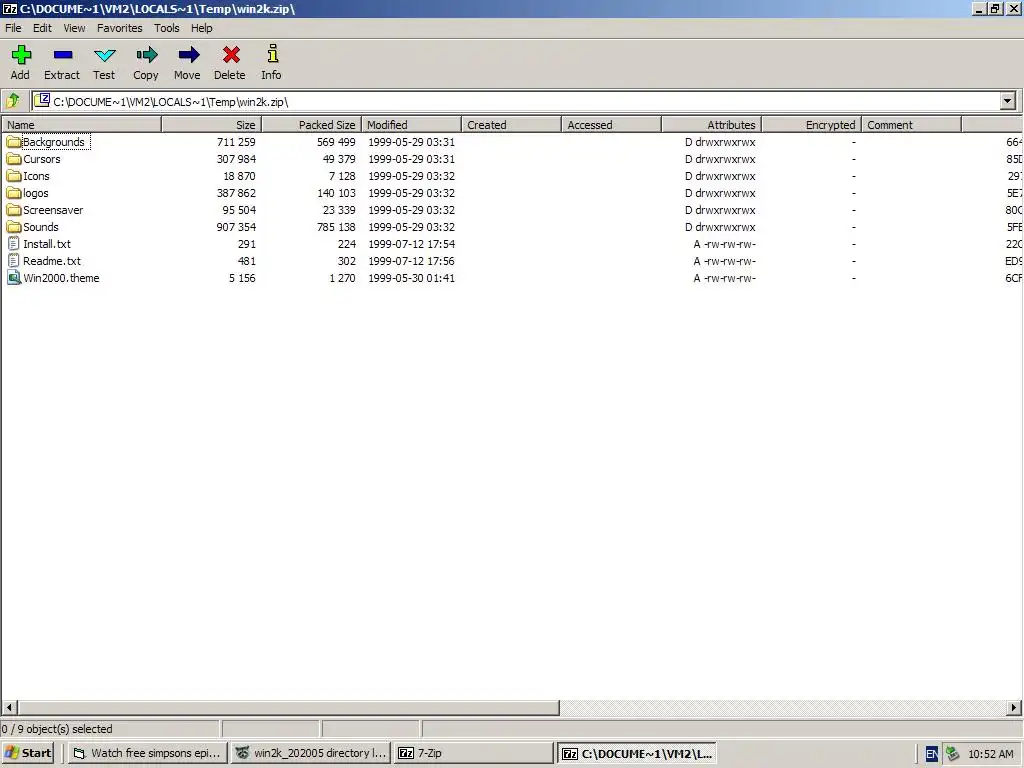Click the Cursors folder icon

(x=14, y=159)
